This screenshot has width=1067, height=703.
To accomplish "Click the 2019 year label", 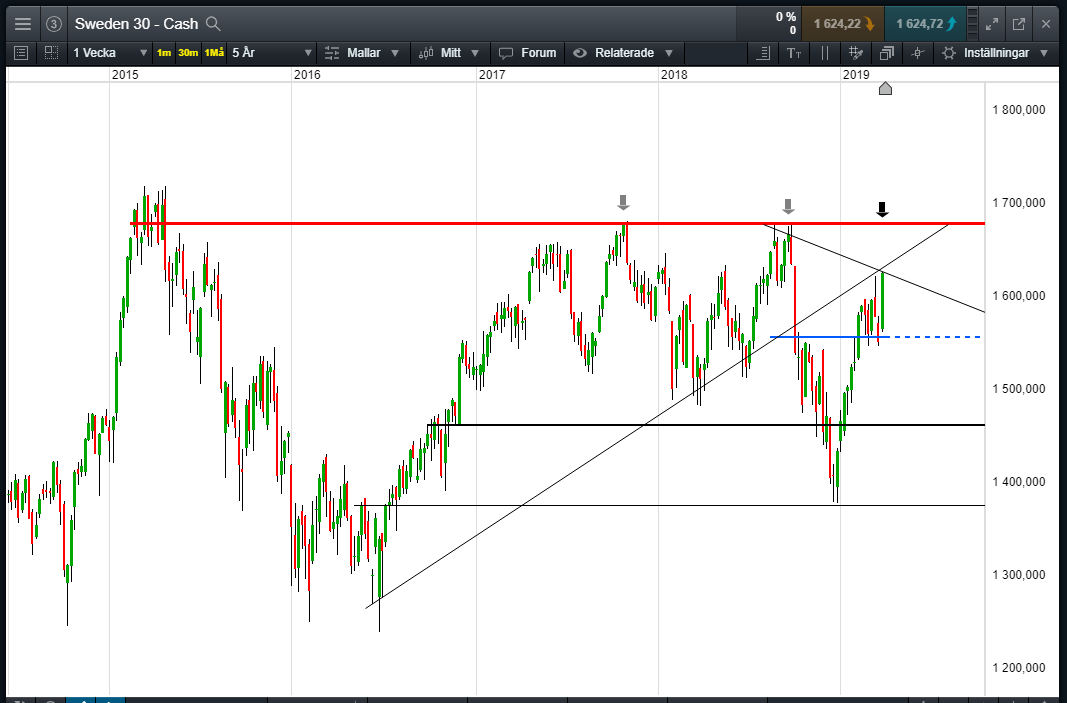I will coord(856,75).
